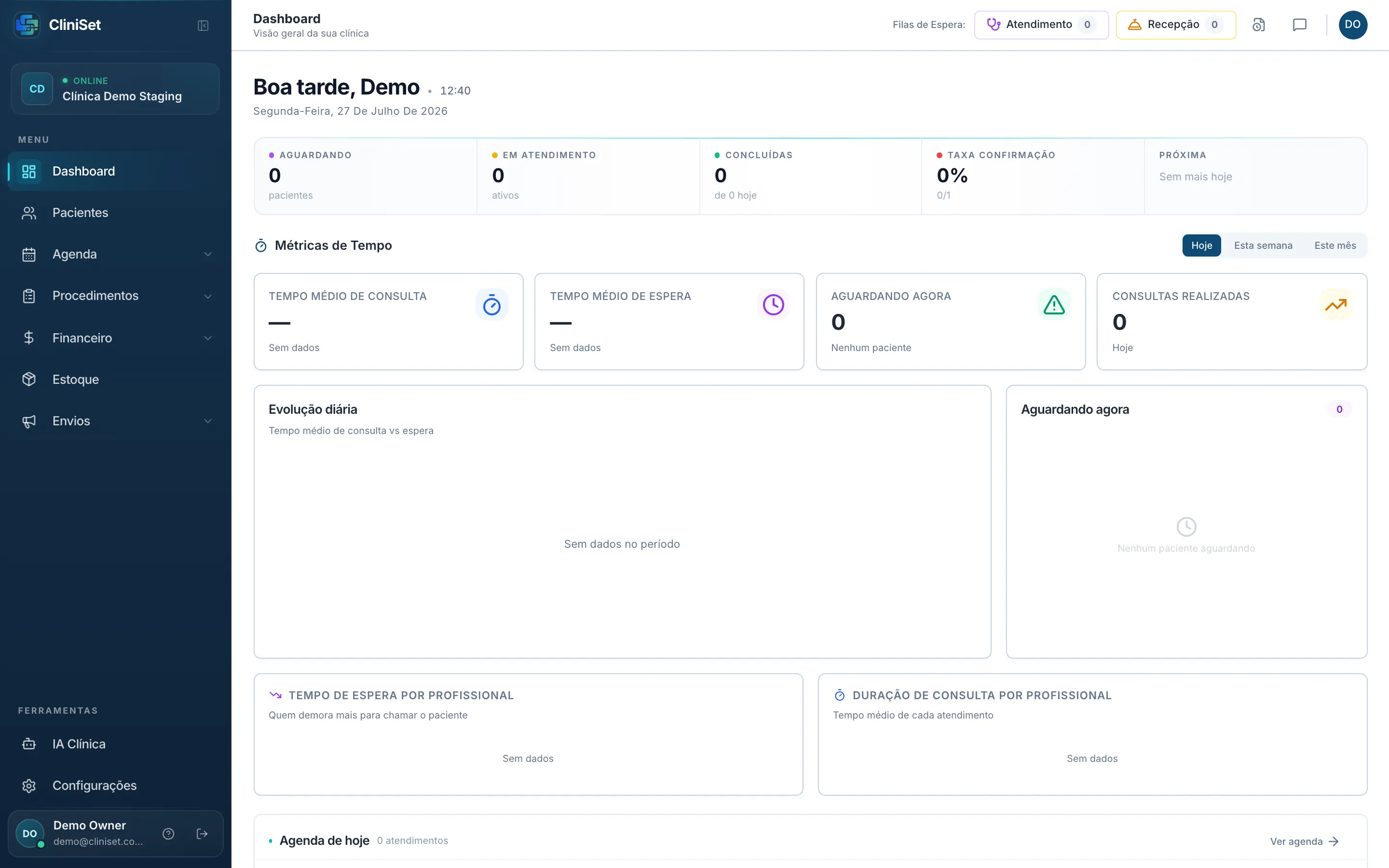Image resolution: width=1389 pixels, height=868 pixels.
Task: Open the DO user avatar in header
Action: tap(1353, 25)
